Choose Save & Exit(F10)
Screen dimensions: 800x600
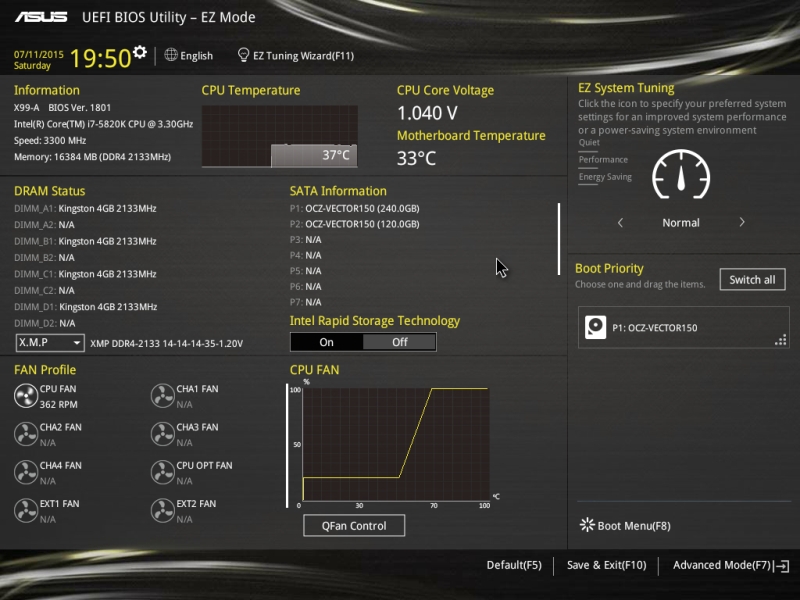pyautogui.click(x=606, y=565)
